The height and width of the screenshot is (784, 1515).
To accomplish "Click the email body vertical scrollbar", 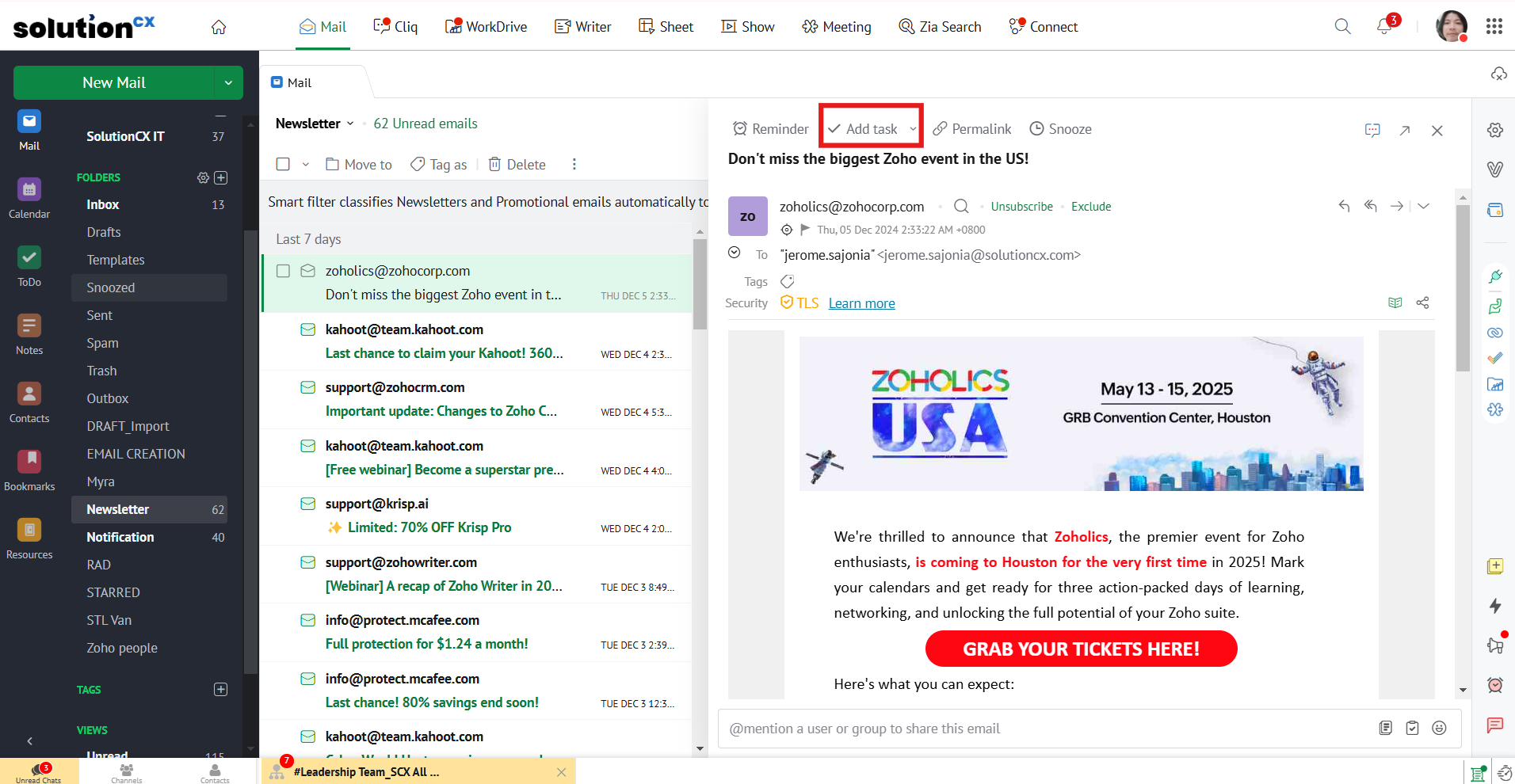I will 1463,287.
